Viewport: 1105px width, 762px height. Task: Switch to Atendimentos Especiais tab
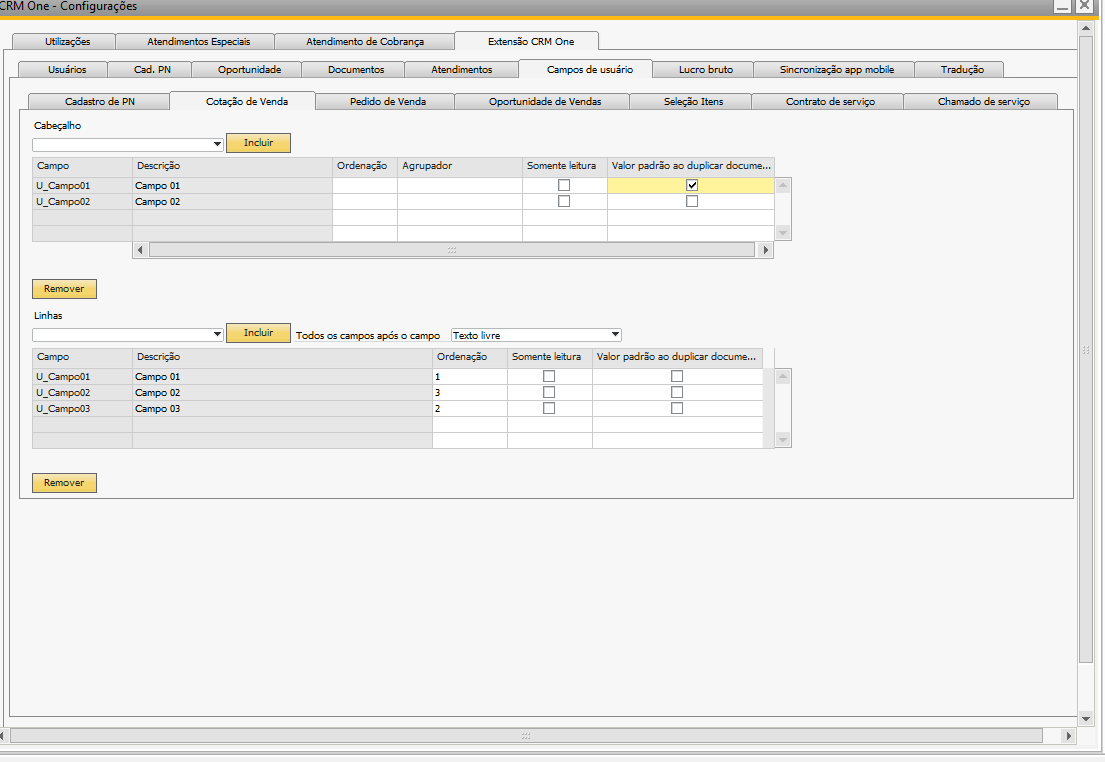(199, 42)
